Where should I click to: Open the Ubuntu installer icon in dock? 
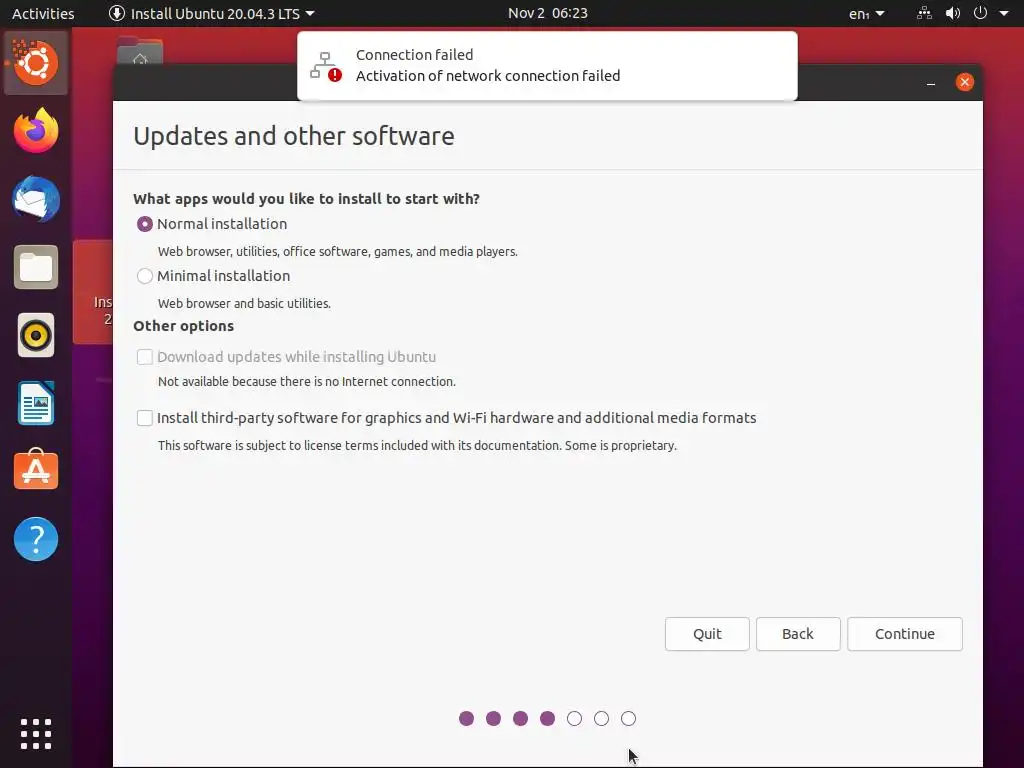point(36,63)
